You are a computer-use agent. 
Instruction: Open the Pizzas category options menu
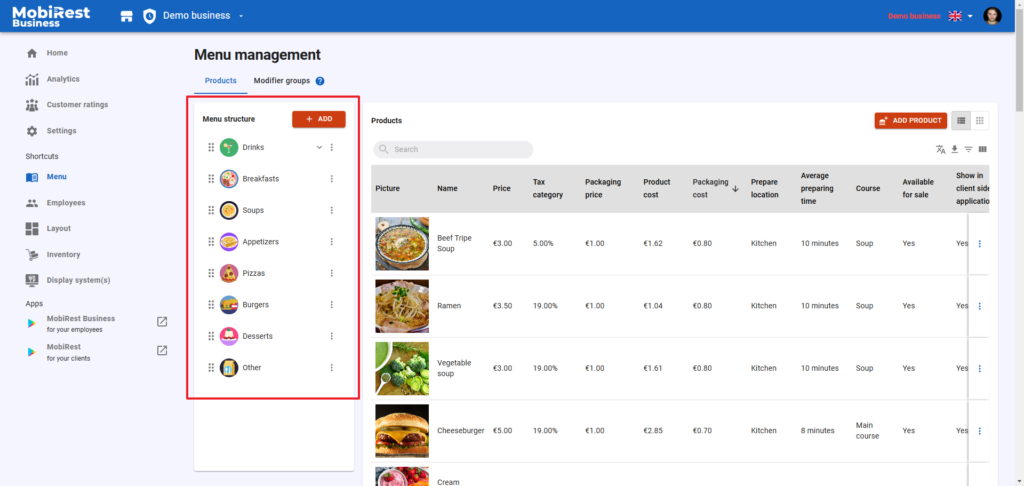click(332, 273)
